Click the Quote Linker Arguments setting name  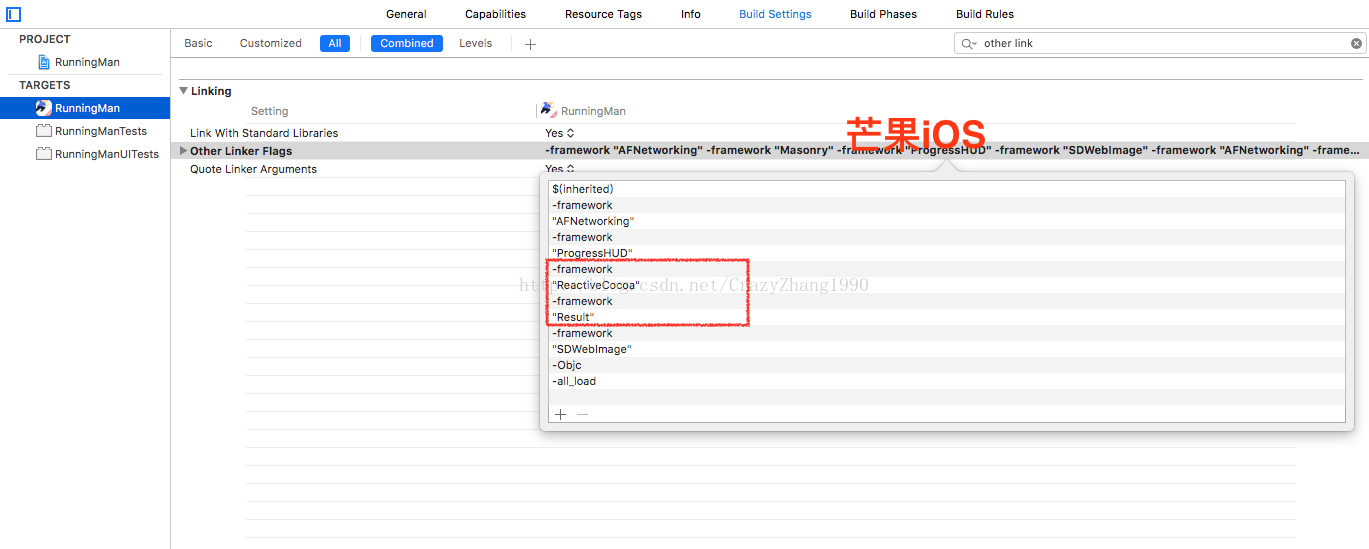click(253, 169)
